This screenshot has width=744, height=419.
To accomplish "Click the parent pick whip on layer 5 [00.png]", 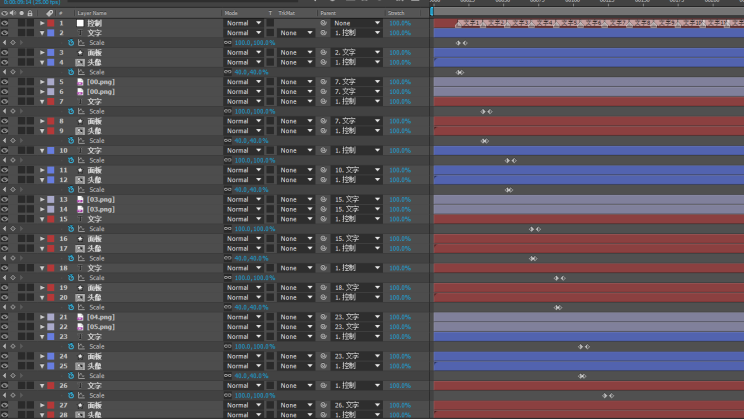I will [x=324, y=82].
